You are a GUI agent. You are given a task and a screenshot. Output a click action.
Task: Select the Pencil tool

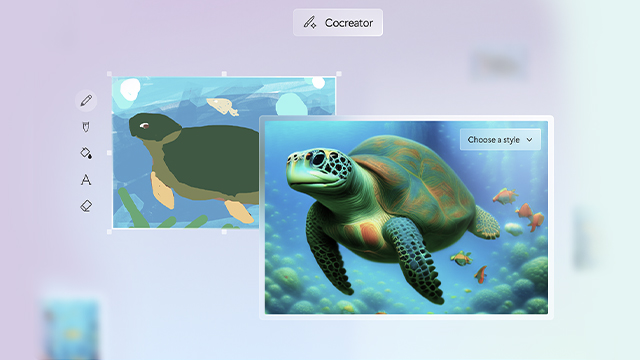click(x=86, y=100)
